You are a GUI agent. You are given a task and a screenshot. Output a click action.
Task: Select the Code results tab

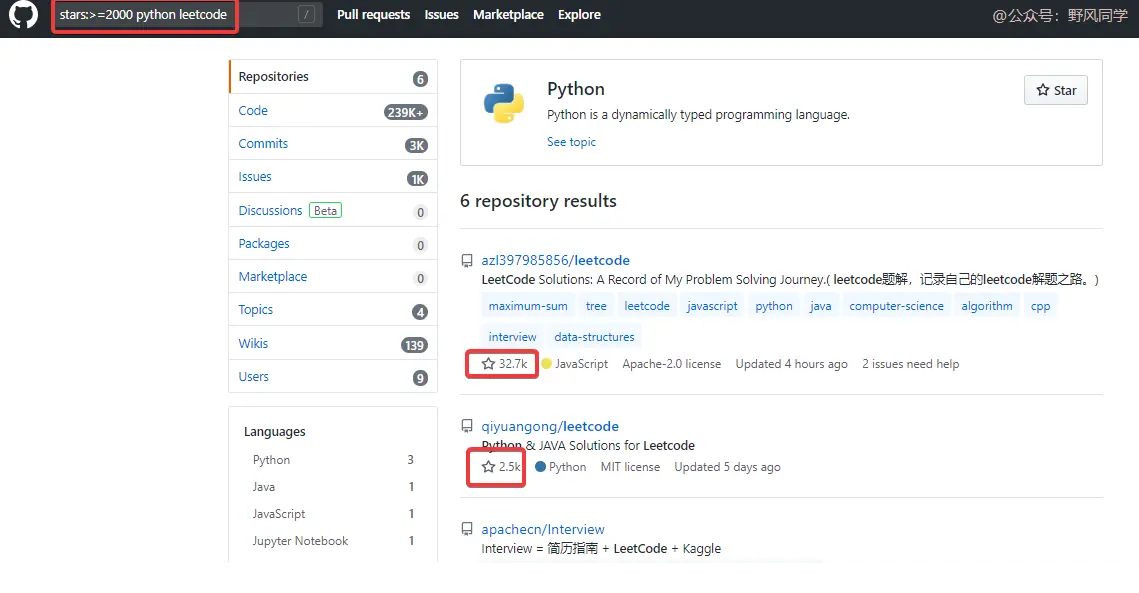pos(253,111)
